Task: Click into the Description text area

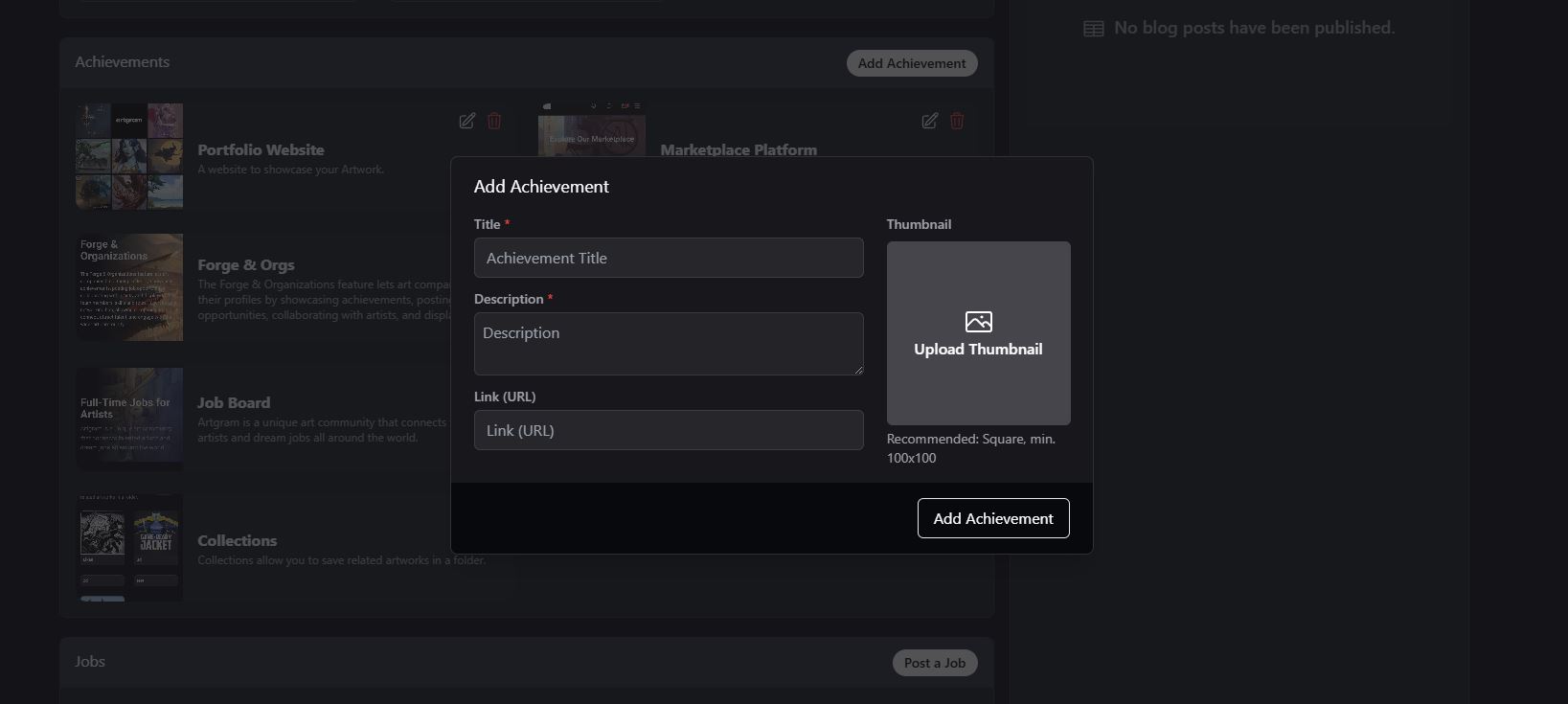Action: [x=669, y=343]
